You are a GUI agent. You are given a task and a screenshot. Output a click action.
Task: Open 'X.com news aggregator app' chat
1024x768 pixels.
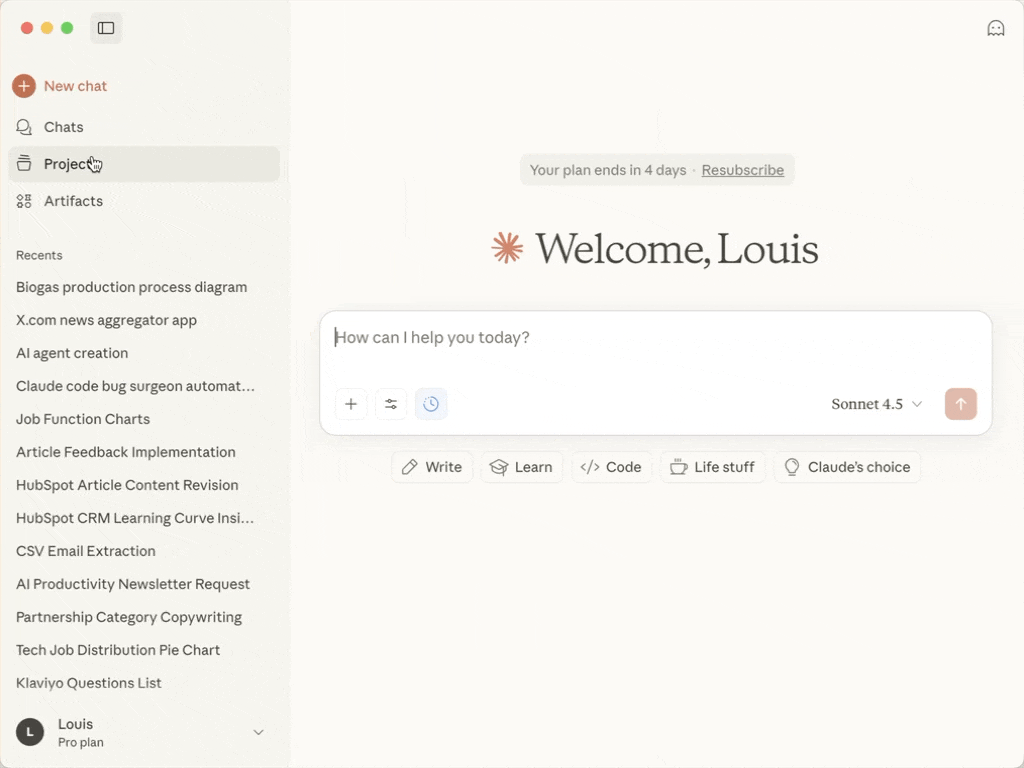click(x=106, y=320)
